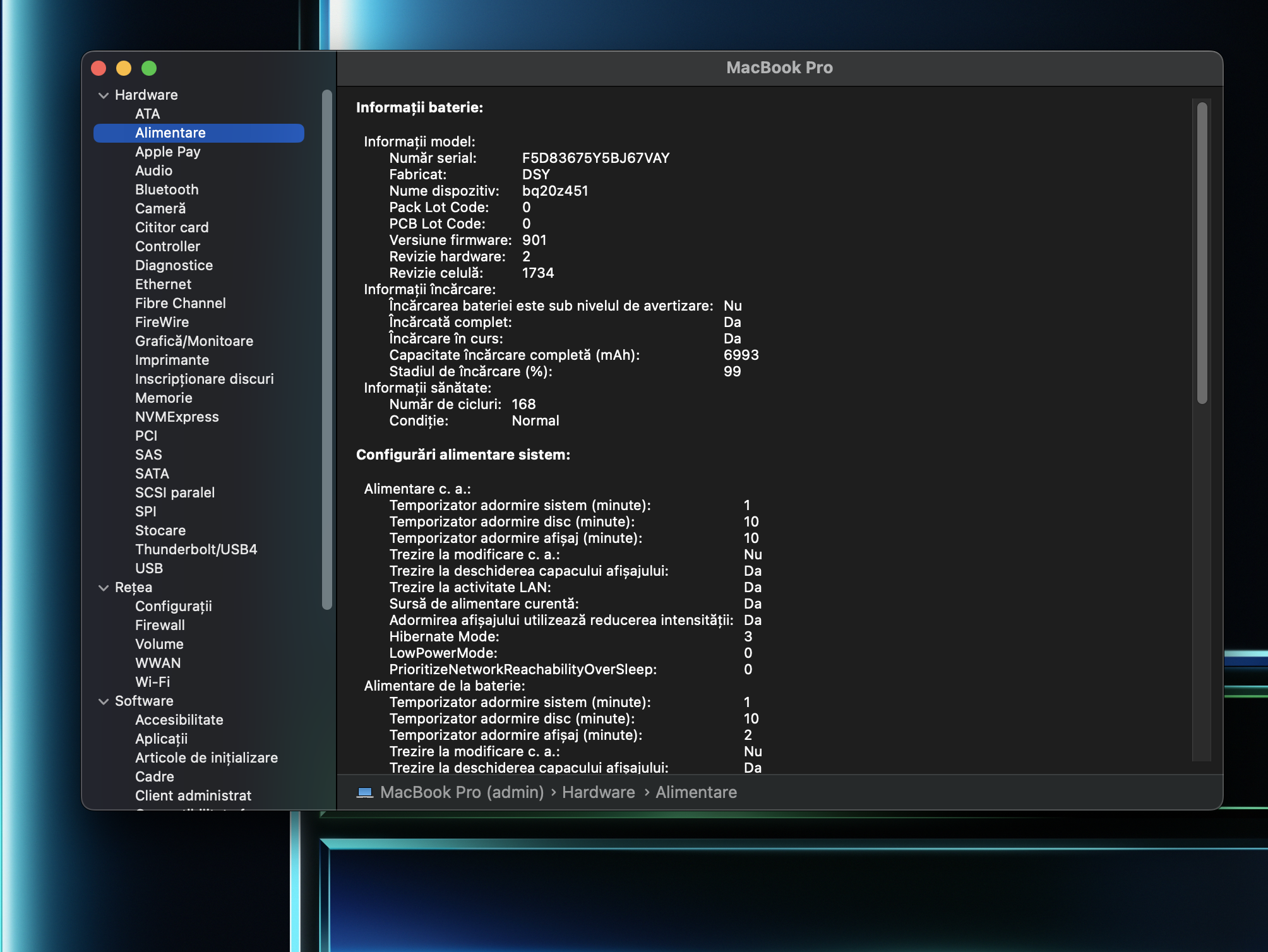Image resolution: width=1268 pixels, height=952 pixels.
Task: Click Alimentare in the bottom path bar
Action: tap(696, 792)
